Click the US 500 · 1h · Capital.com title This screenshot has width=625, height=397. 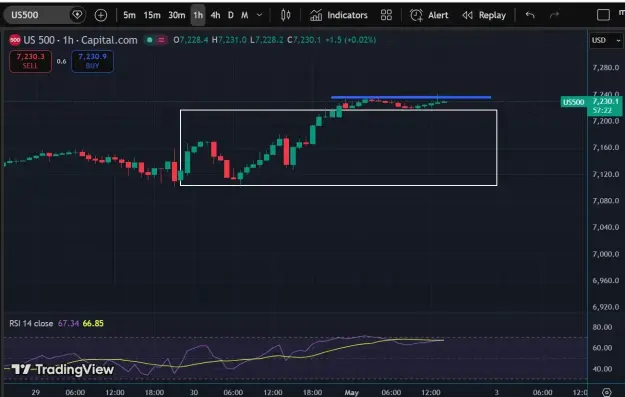click(x=80, y=40)
